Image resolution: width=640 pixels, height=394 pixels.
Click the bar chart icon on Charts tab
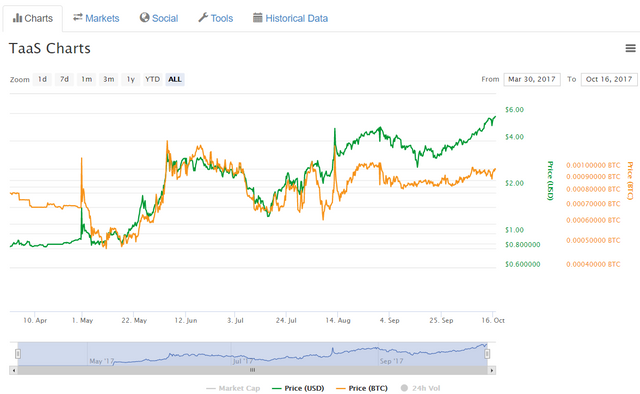[x=17, y=18]
